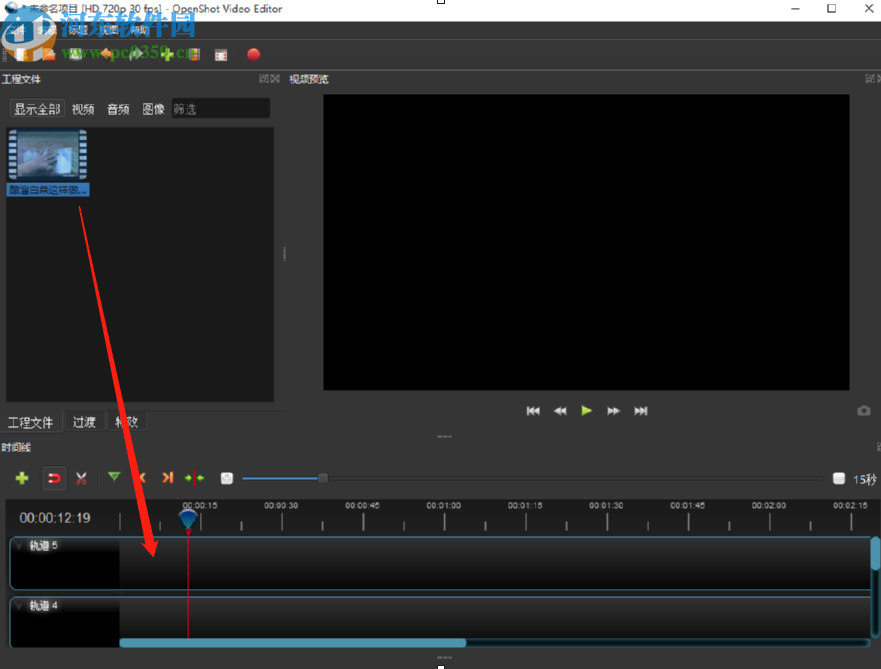The image size is (881, 669).
Task: Collapse the 轨道 4 track chevron
Action: 19,606
